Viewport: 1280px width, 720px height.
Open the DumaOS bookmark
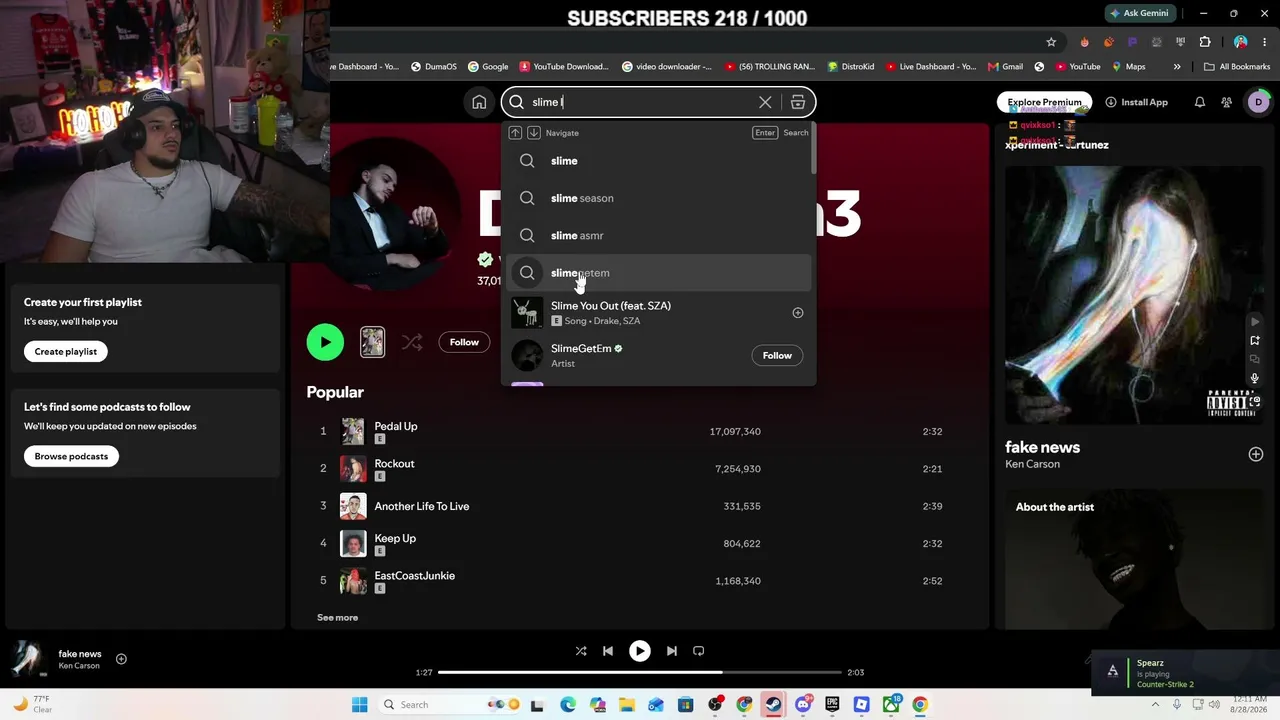pos(434,67)
